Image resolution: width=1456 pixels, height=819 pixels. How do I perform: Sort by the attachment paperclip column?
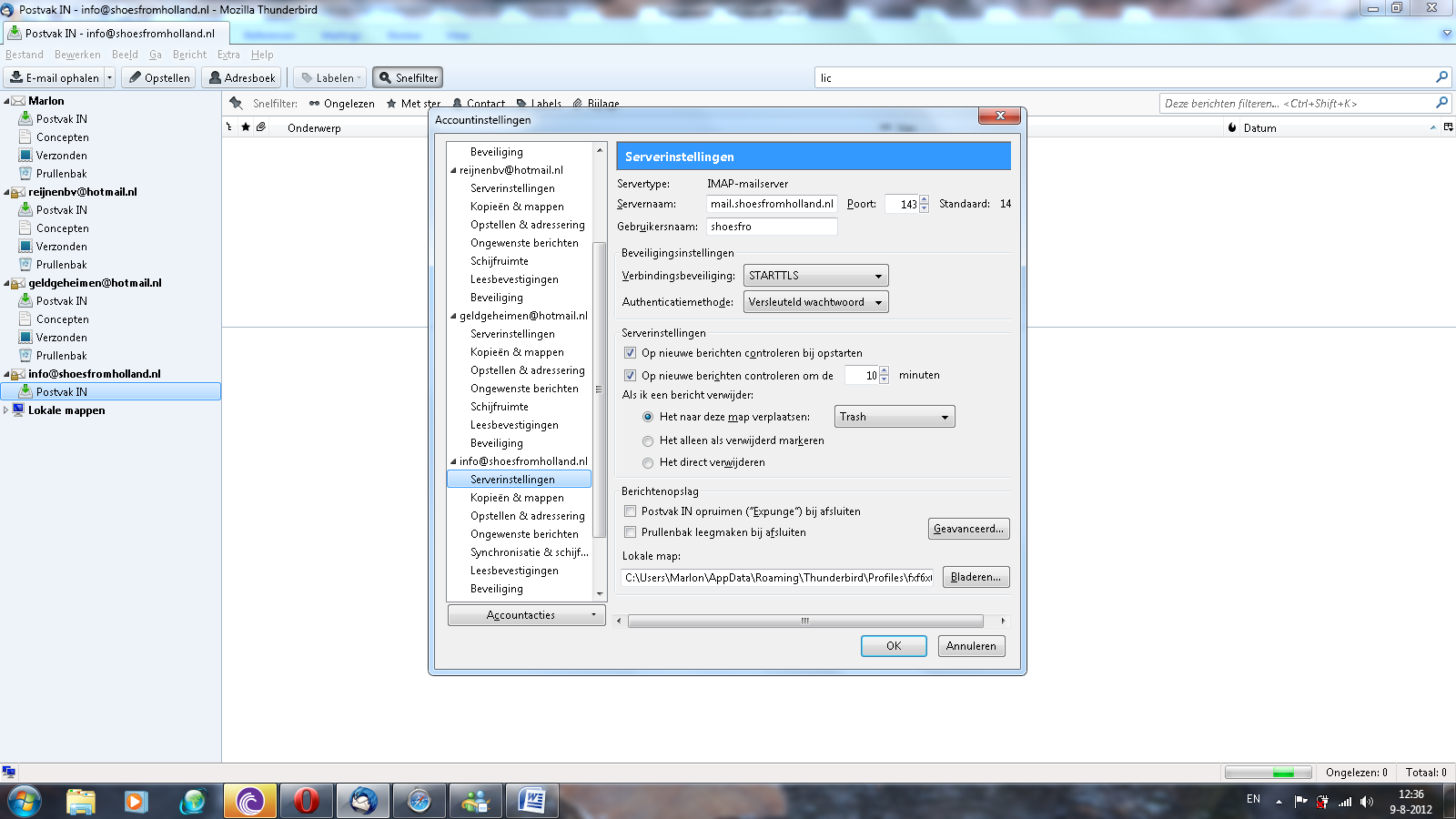[x=261, y=127]
